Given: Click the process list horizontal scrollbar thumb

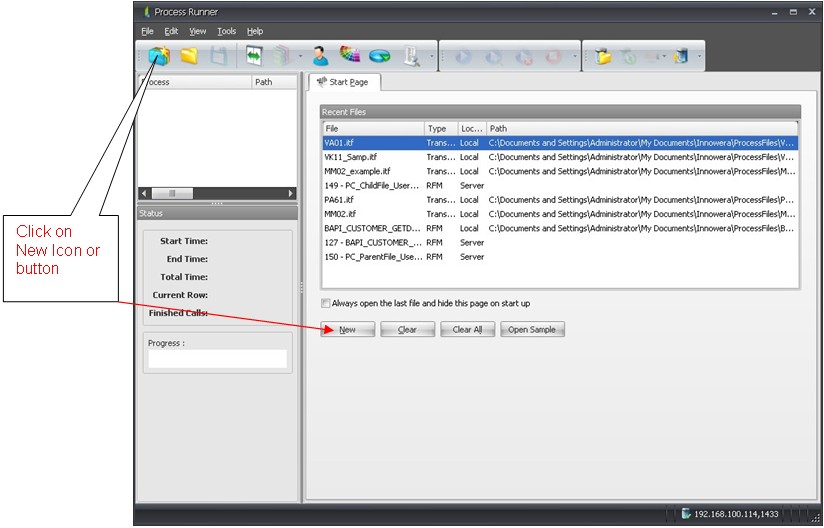Looking at the screenshot, I should [x=172, y=193].
